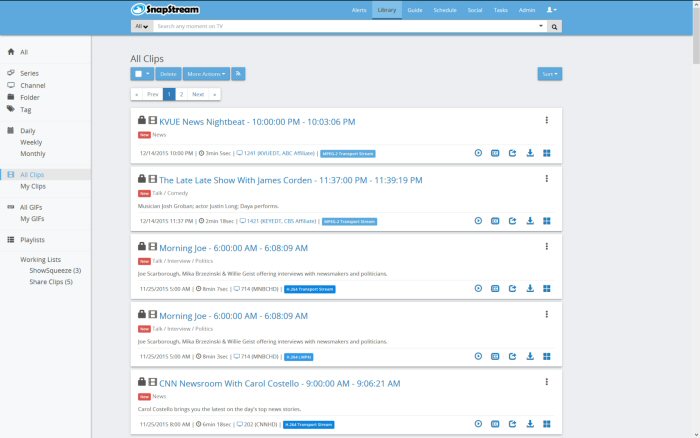Download the 8min 7sec Morning Joe clip
This screenshot has width=700, height=438.
(x=530, y=288)
